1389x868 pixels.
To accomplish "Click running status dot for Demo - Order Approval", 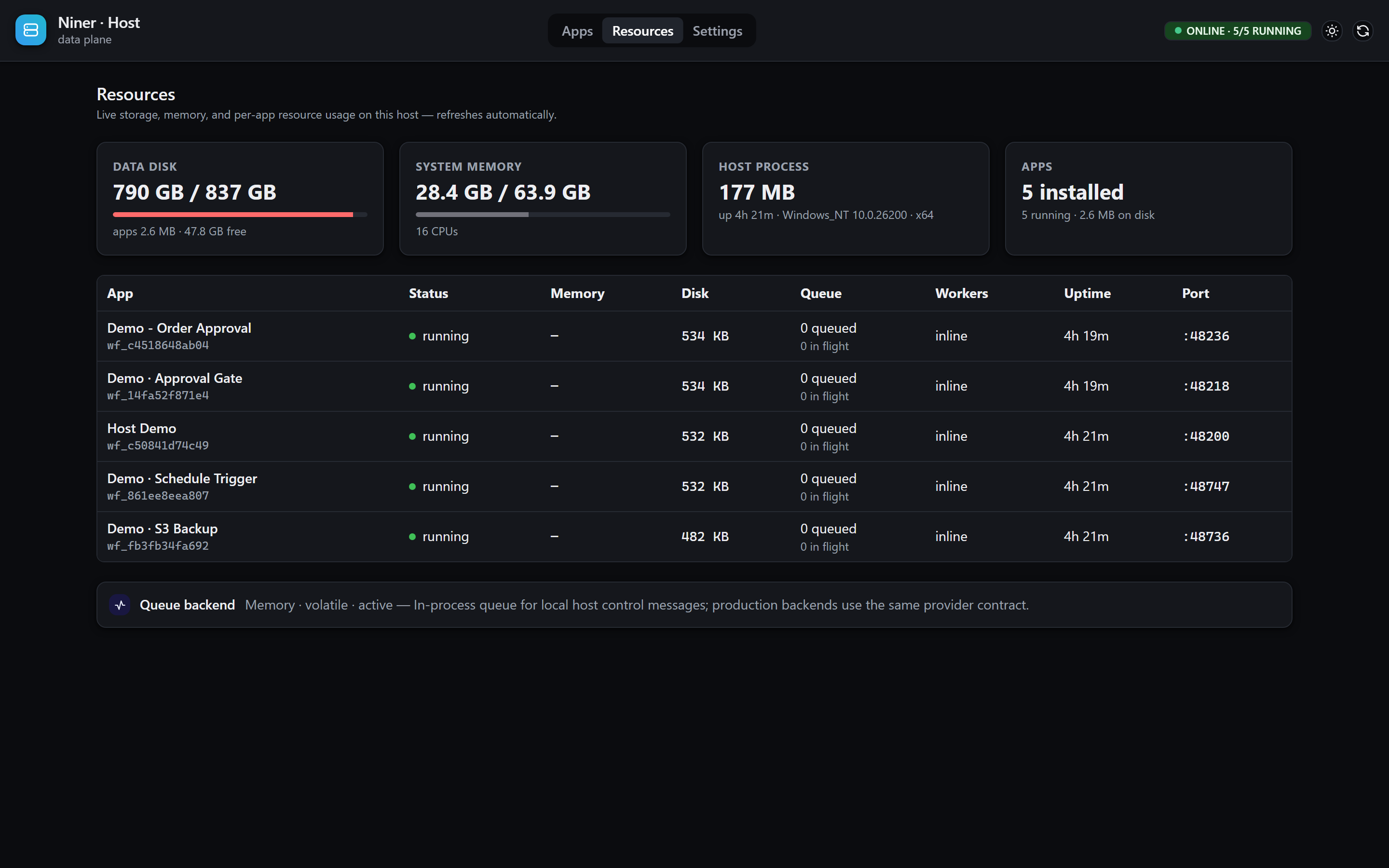I will (412, 336).
